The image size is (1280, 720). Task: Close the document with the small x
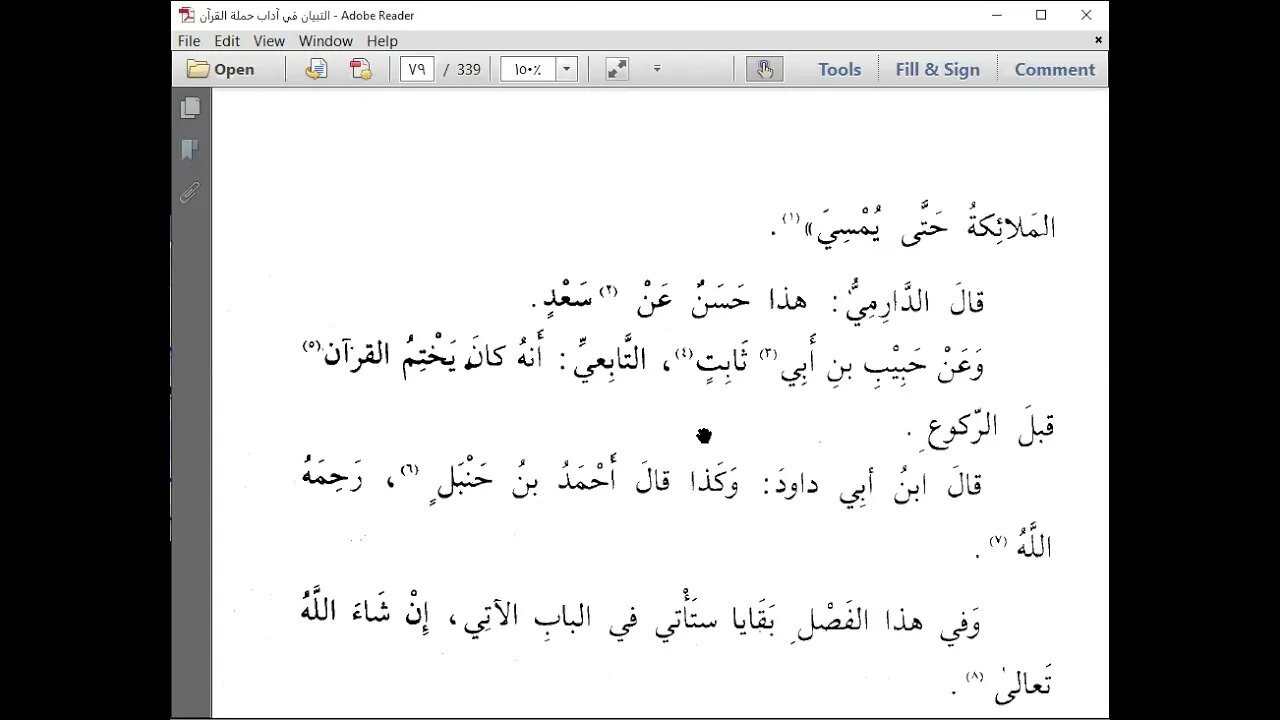[1098, 40]
